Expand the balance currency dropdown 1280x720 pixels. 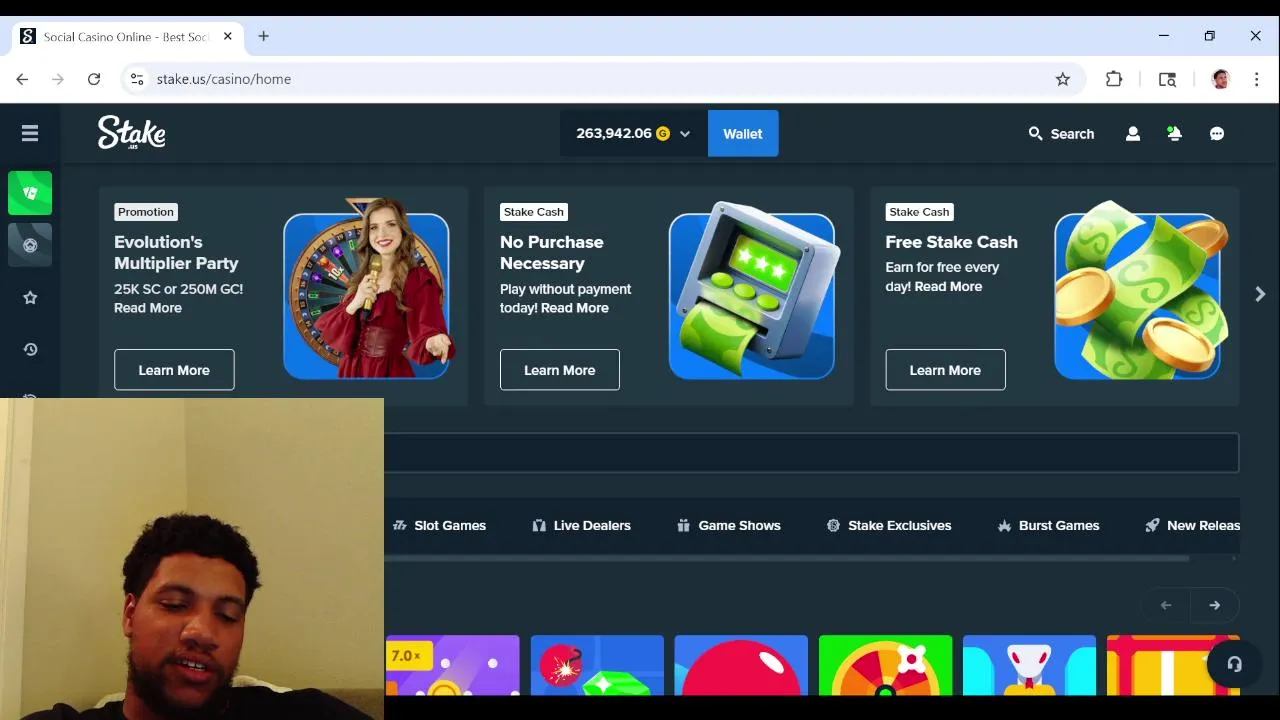(685, 134)
